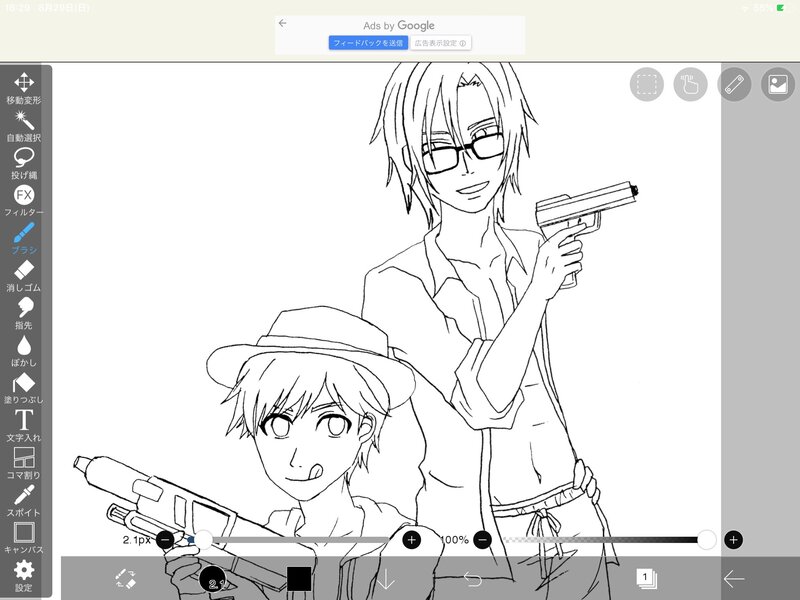Screen dimensions: 800x600
Task: Decrease opacity with minus button
Action: click(483, 539)
